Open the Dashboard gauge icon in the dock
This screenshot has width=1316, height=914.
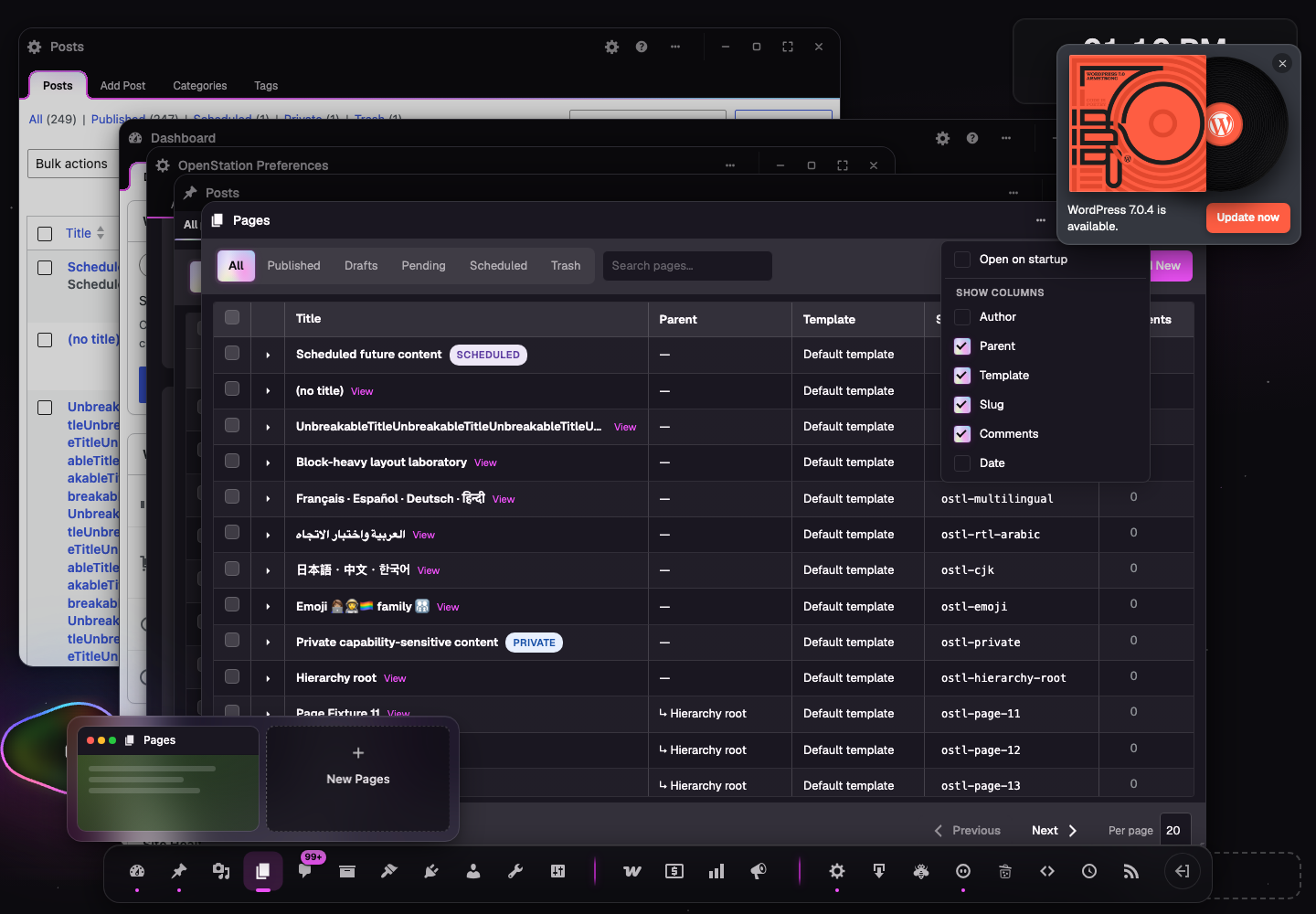click(137, 871)
